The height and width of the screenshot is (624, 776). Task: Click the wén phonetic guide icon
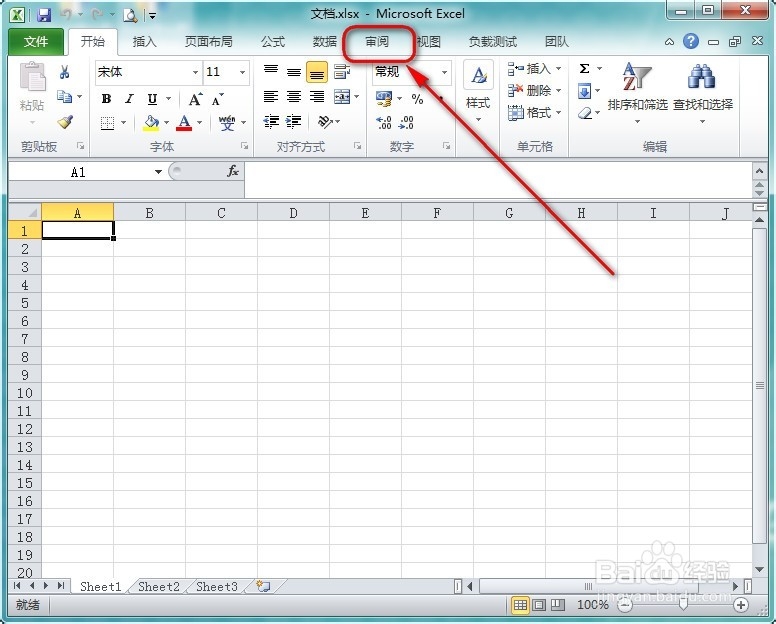pyautogui.click(x=227, y=123)
